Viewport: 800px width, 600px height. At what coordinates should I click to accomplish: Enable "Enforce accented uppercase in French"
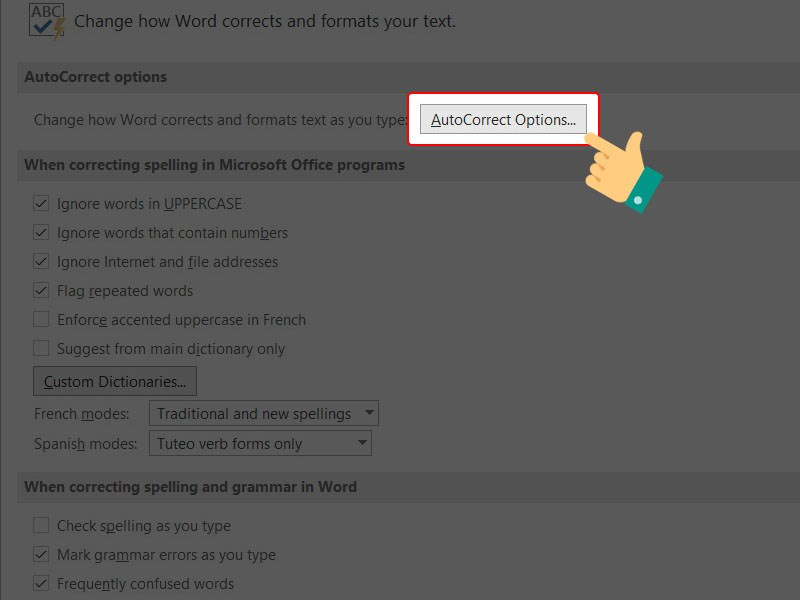coord(41,319)
